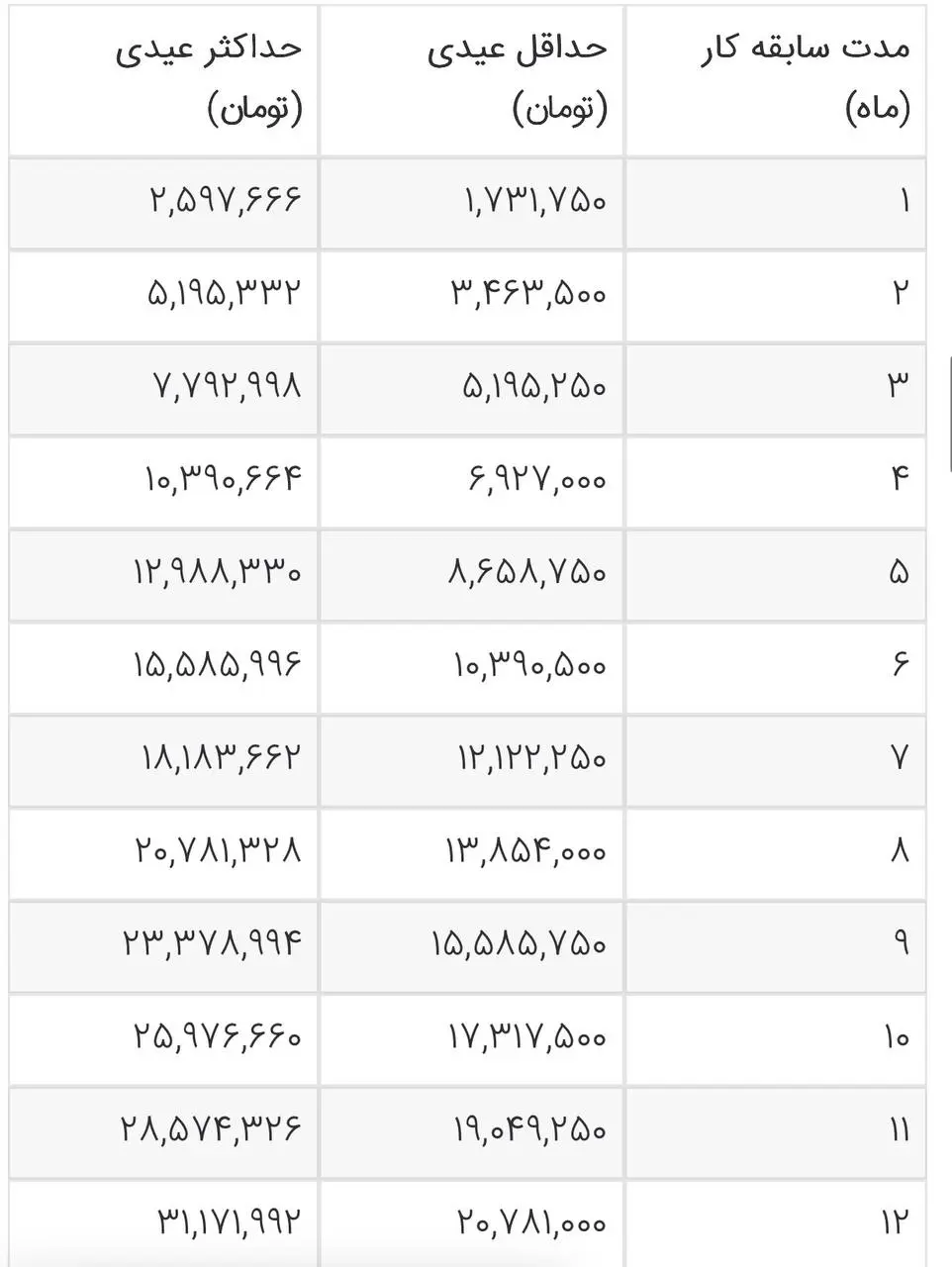Select the minimum bonus value ۱۷,۳۱۷,۵۰۰
This screenshot has height=1267, width=952.
pos(525,1036)
